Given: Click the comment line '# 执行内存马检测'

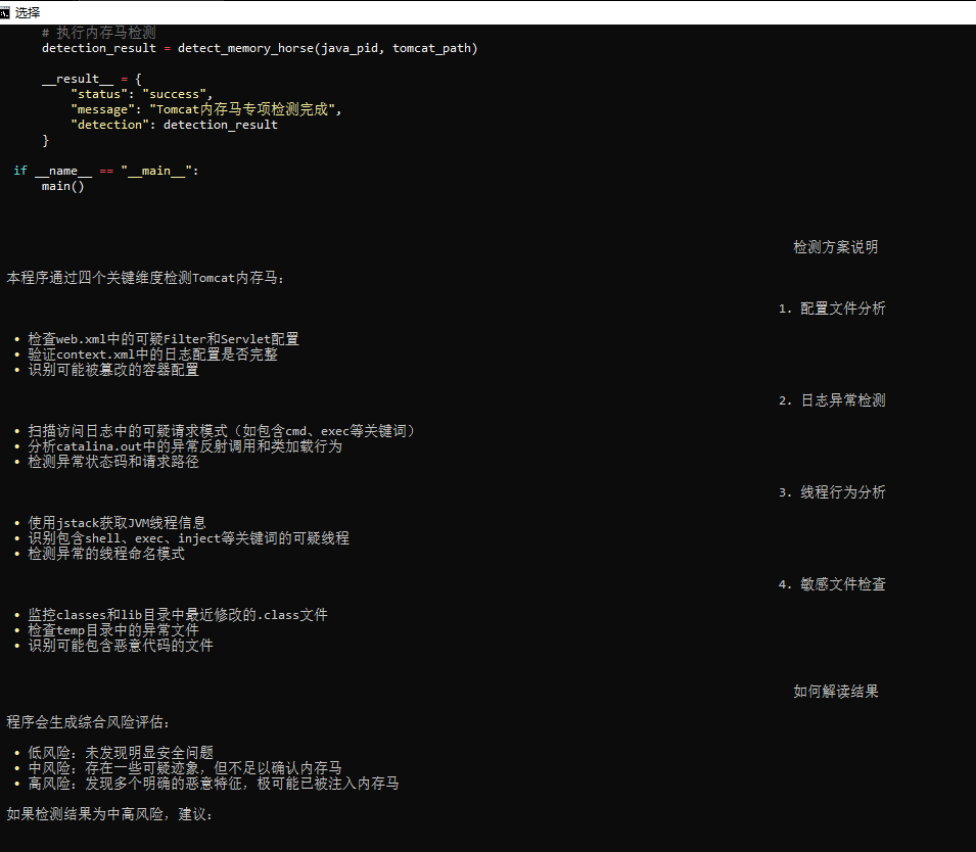Looking at the screenshot, I should point(98,32).
